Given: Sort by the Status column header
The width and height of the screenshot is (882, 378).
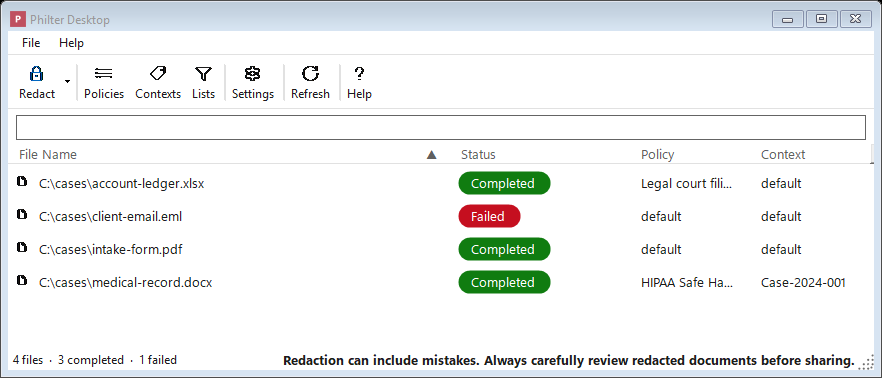Looking at the screenshot, I should pos(478,154).
